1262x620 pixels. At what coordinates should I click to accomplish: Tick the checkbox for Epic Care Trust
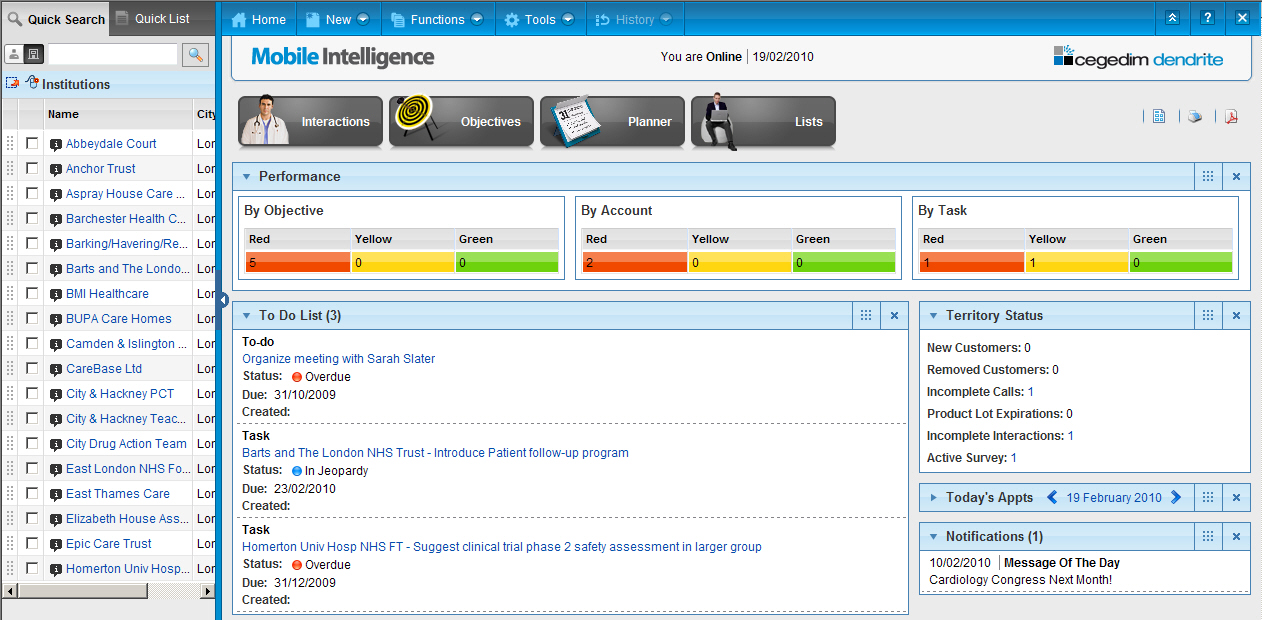pos(32,543)
